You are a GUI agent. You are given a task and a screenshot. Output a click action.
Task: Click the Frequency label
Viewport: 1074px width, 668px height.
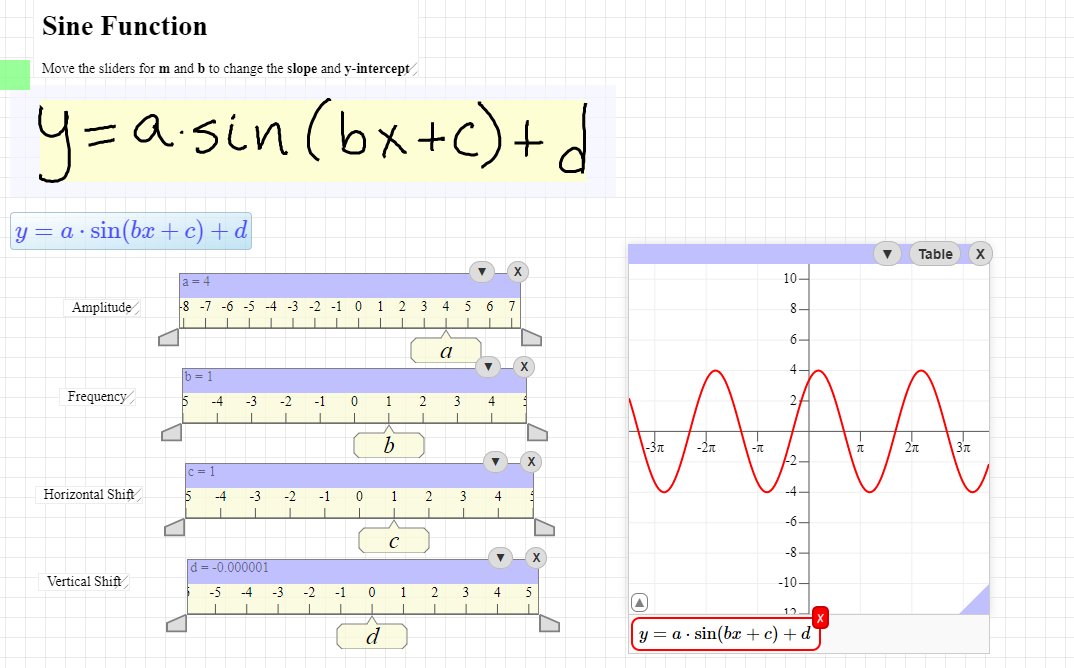coord(97,397)
